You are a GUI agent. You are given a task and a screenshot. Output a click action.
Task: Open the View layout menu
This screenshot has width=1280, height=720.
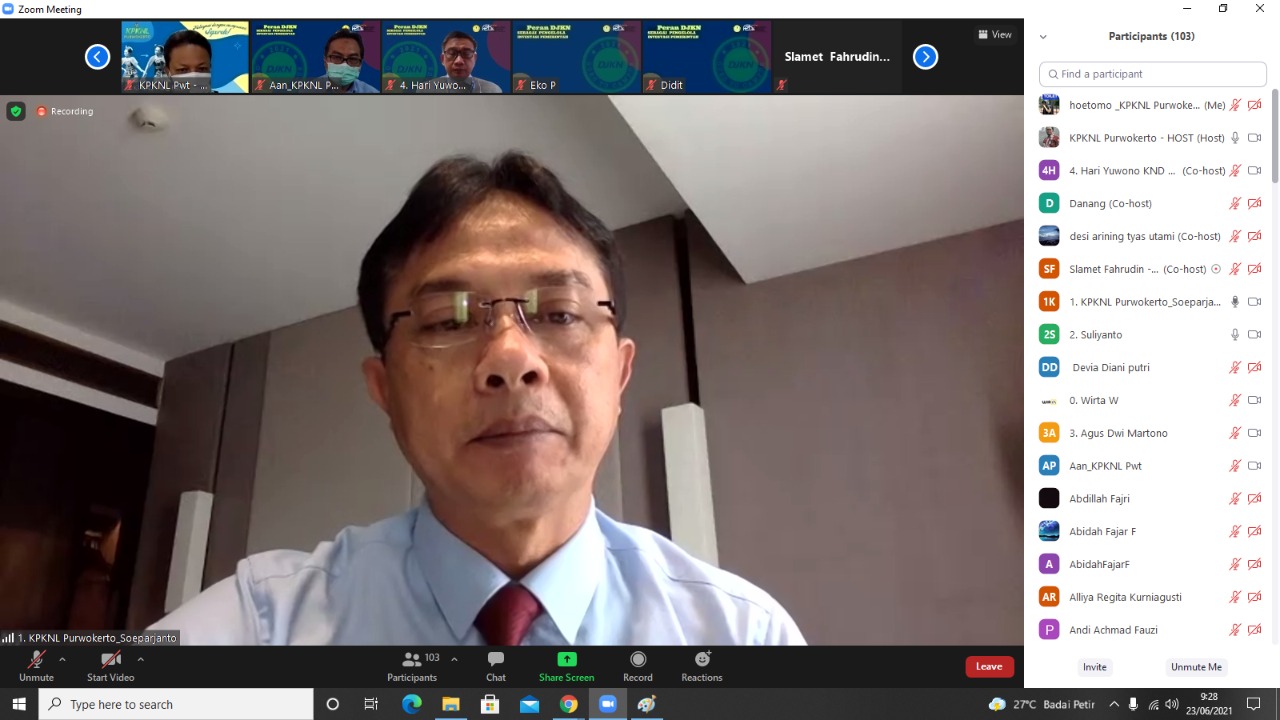pos(994,35)
